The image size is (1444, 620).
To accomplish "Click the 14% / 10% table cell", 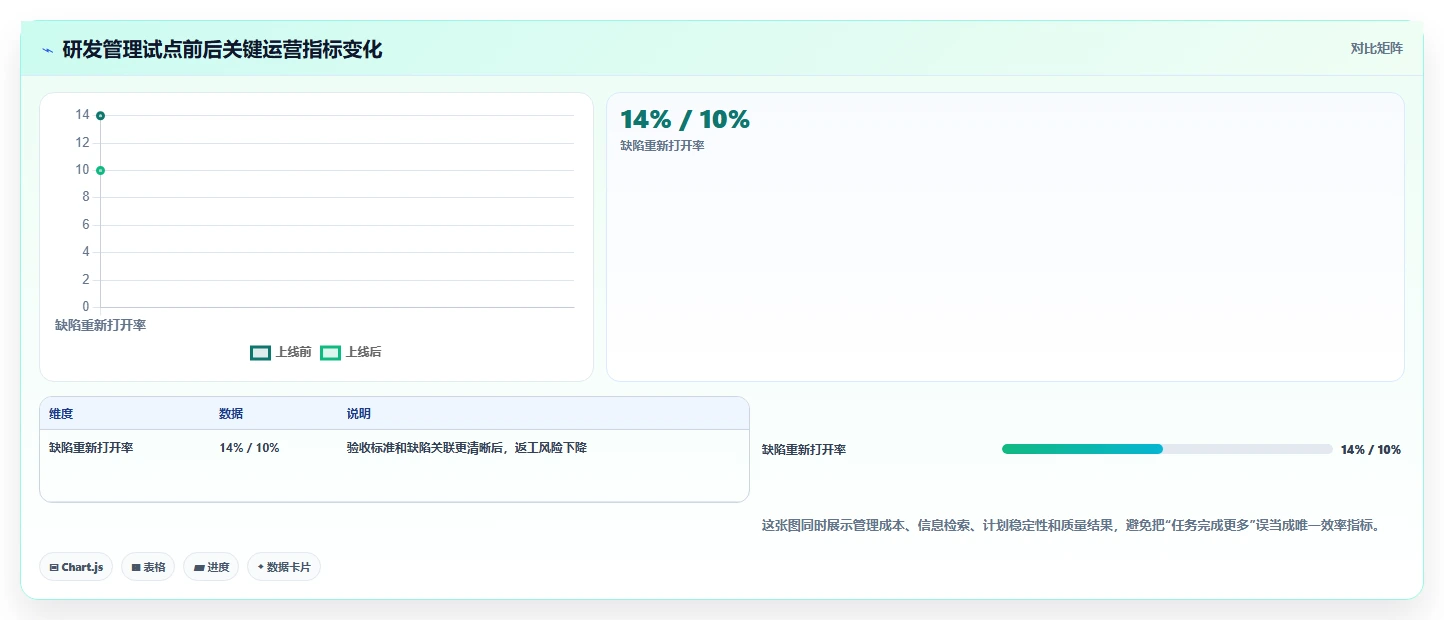I will coord(249,448).
